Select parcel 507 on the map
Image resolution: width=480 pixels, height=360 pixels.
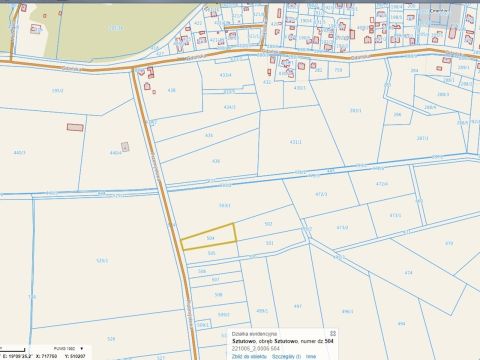pos(216,279)
